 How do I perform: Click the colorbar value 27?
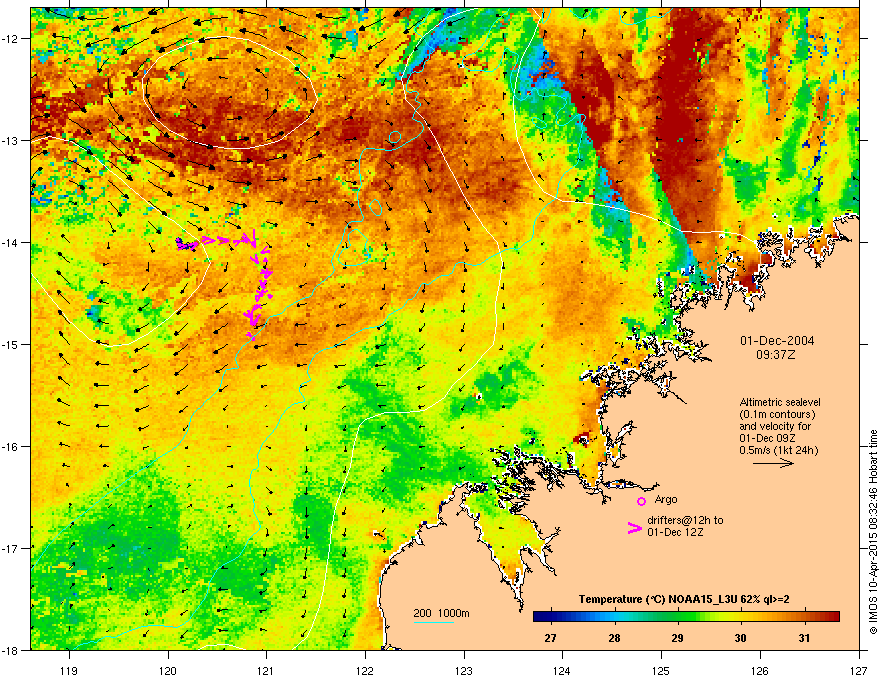[551, 638]
